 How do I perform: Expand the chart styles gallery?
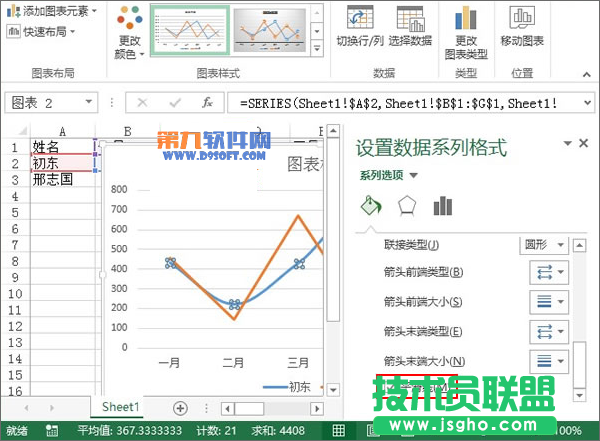coord(317,49)
